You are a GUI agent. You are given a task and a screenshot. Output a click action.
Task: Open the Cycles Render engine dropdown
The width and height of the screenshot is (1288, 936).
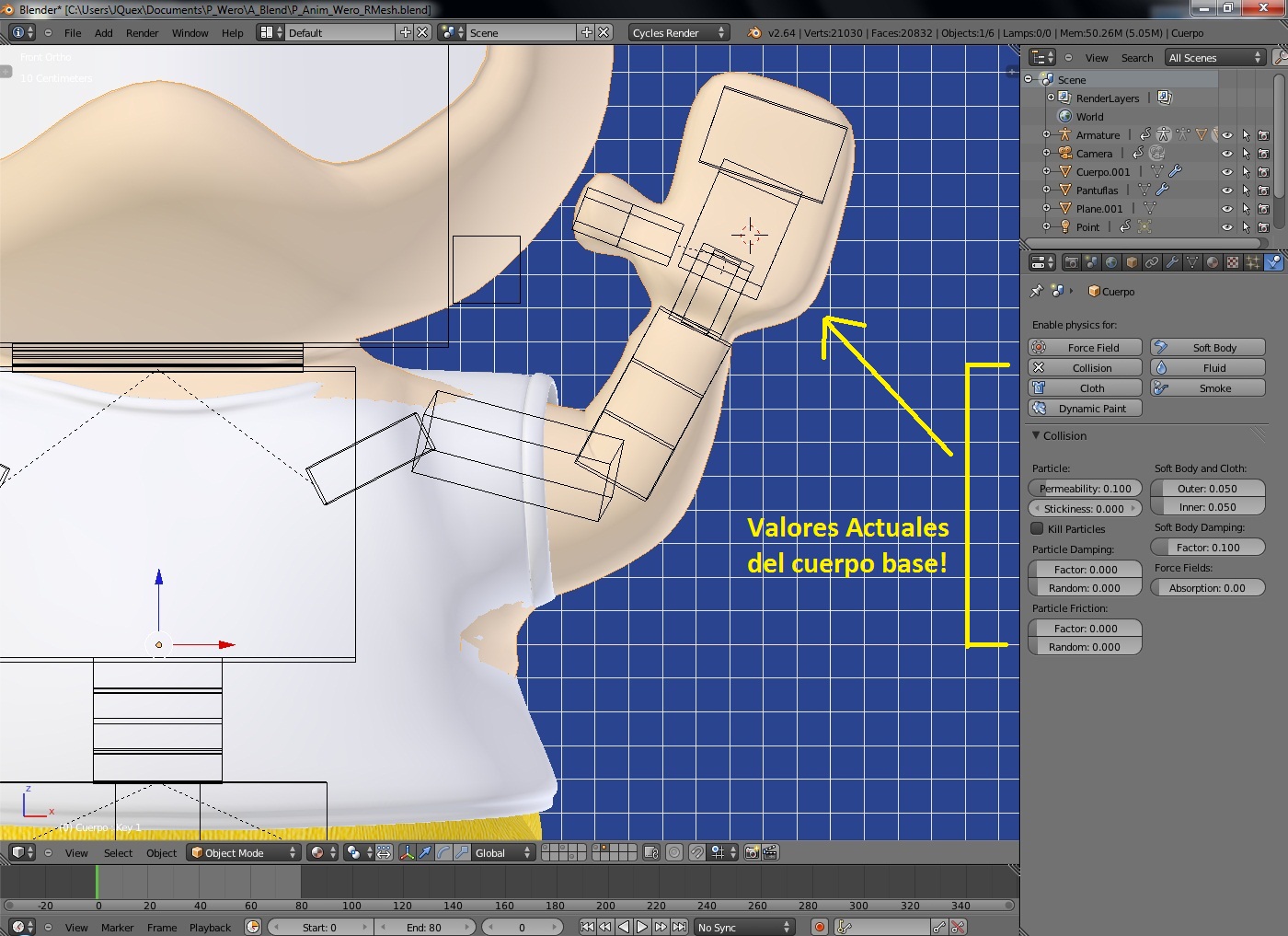[679, 33]
